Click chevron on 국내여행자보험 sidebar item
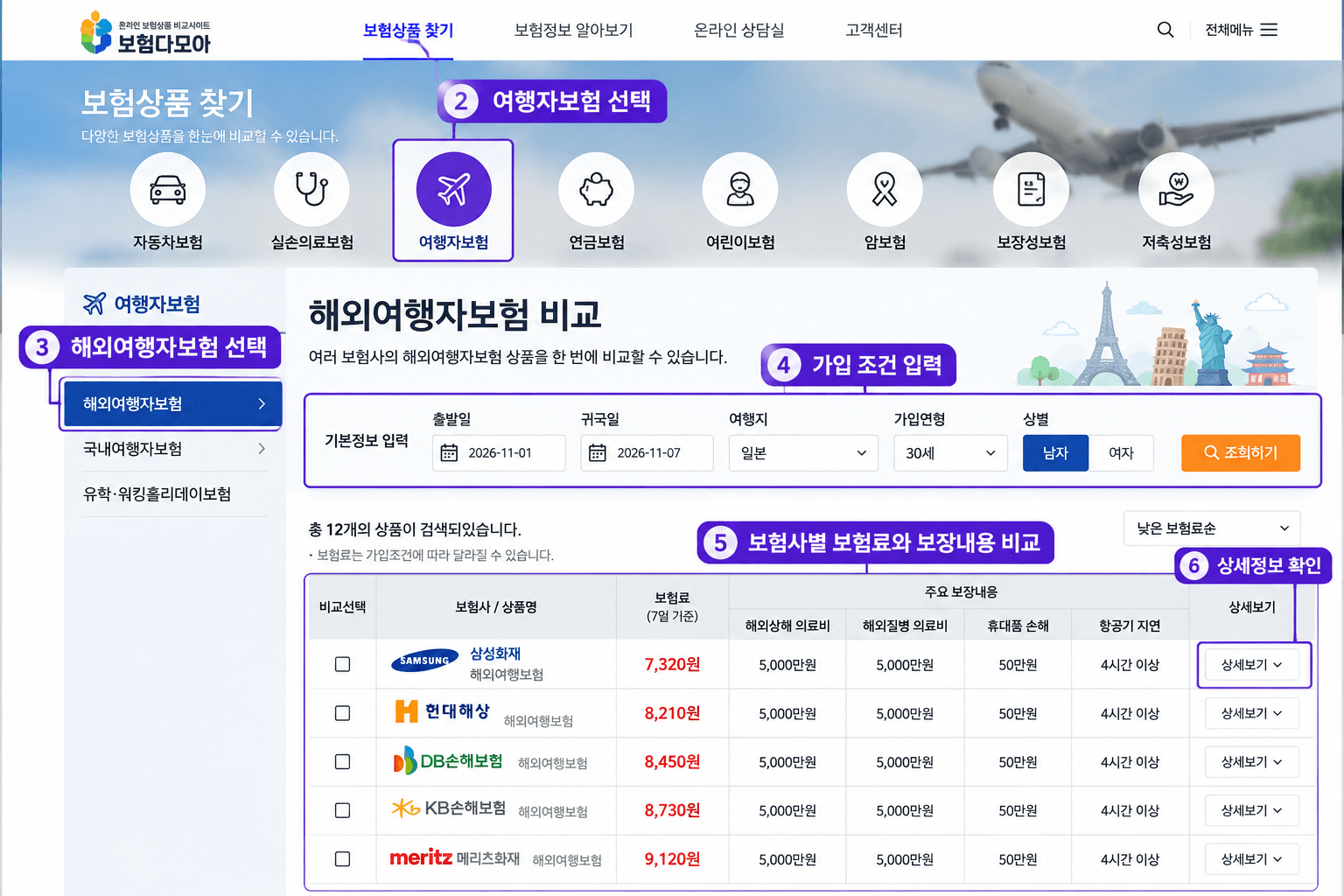Viewport: 1344px width, 896px height. pos(262,449)
